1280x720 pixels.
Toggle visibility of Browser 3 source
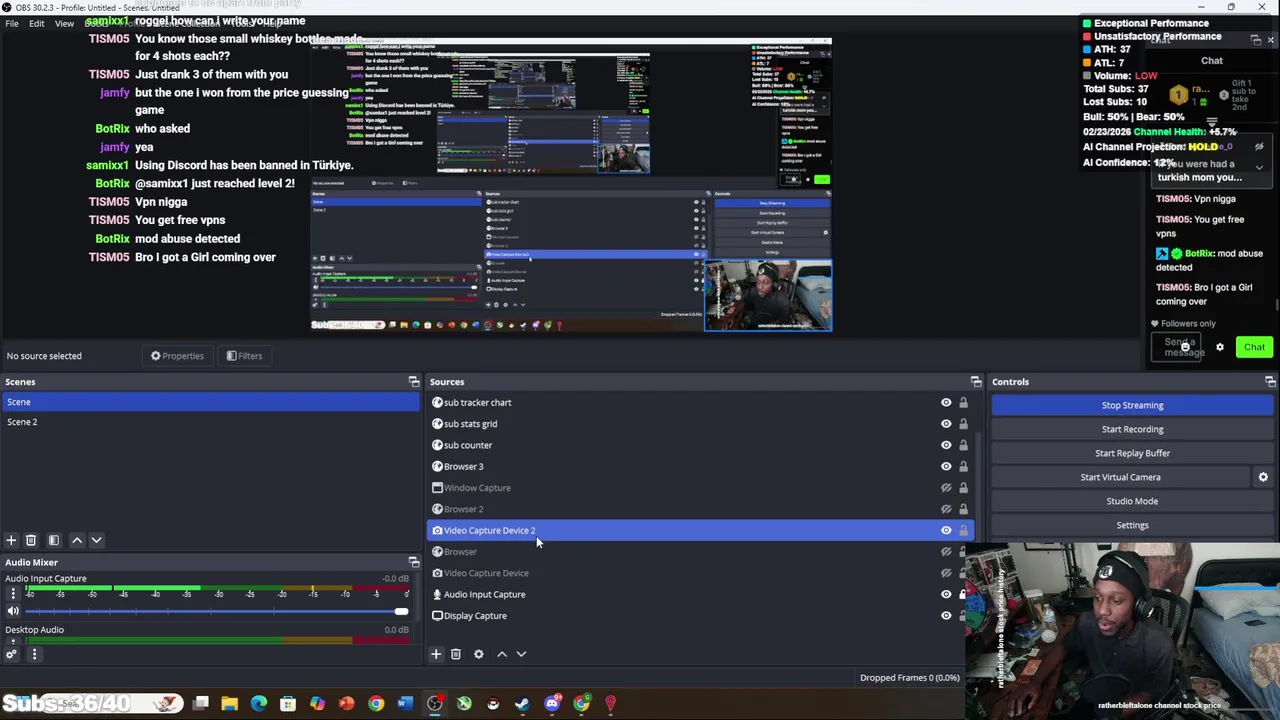click(946, 466)
